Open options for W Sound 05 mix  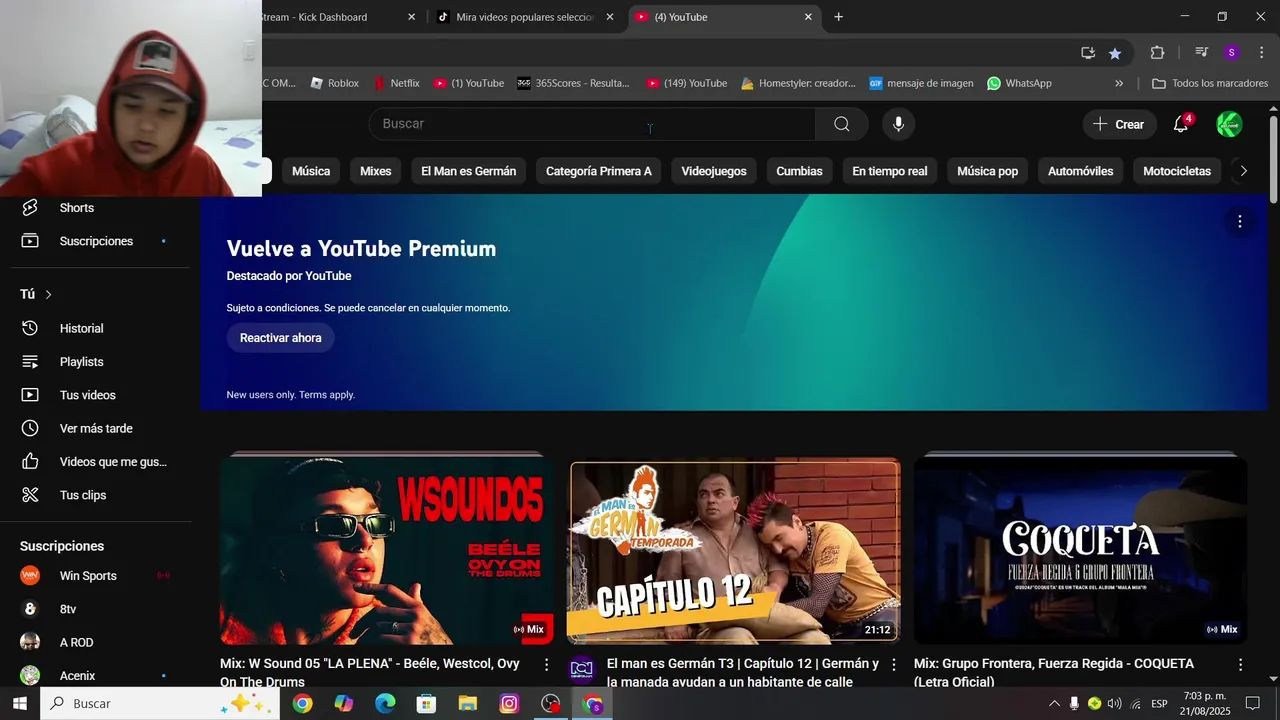point(546,664)
